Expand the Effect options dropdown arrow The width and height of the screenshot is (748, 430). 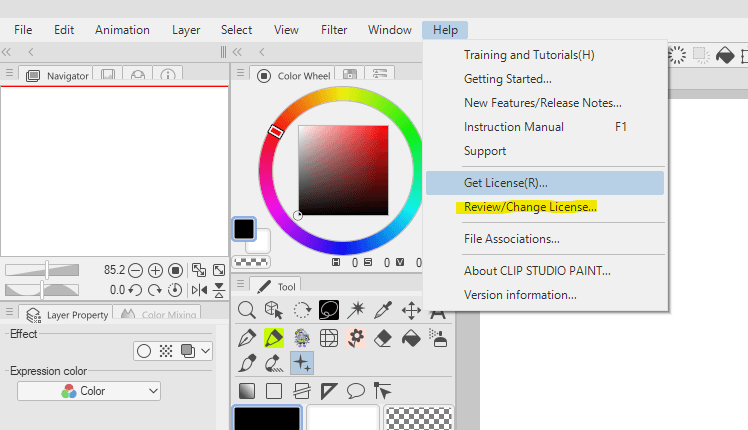pyautogui.click(x=205, y=351)
